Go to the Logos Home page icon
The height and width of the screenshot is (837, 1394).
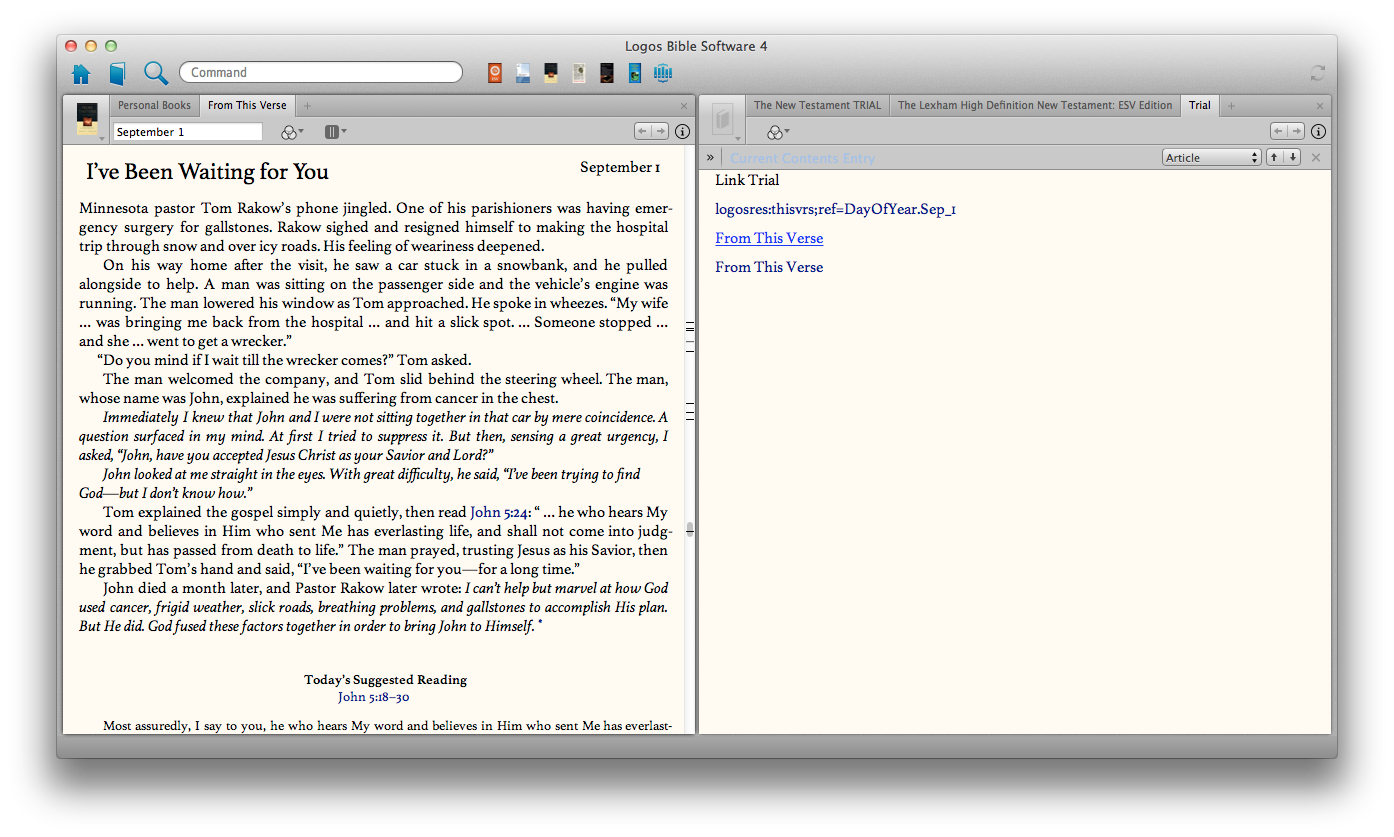pyautogui.click(x=81, y=73)
